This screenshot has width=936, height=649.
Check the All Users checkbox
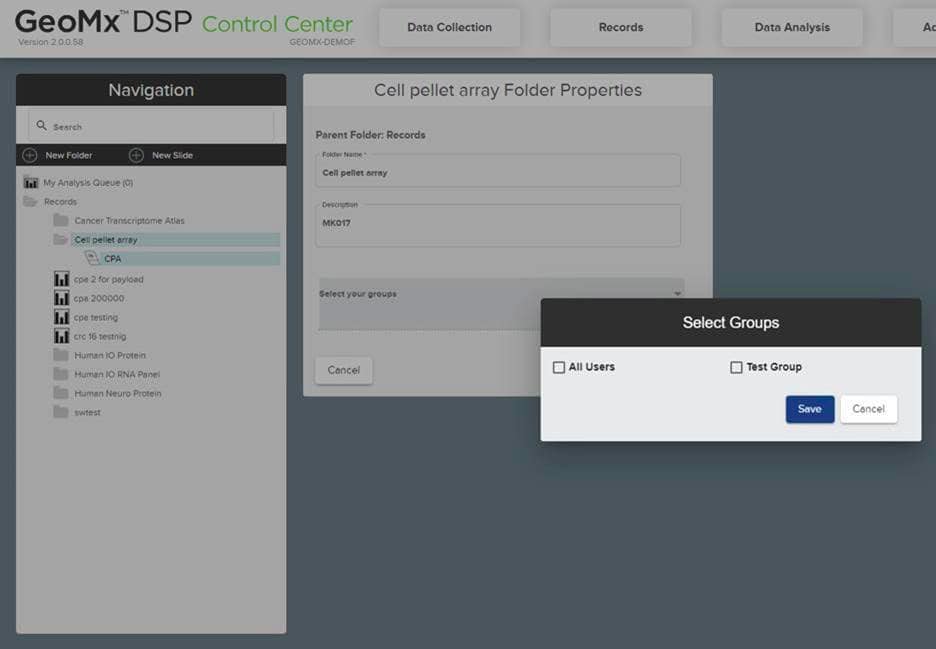559,367
